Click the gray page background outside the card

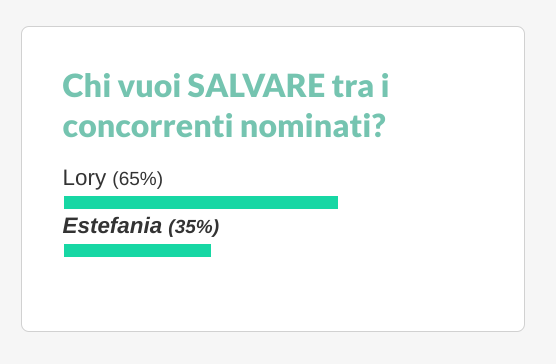click(x=277, y=349)
